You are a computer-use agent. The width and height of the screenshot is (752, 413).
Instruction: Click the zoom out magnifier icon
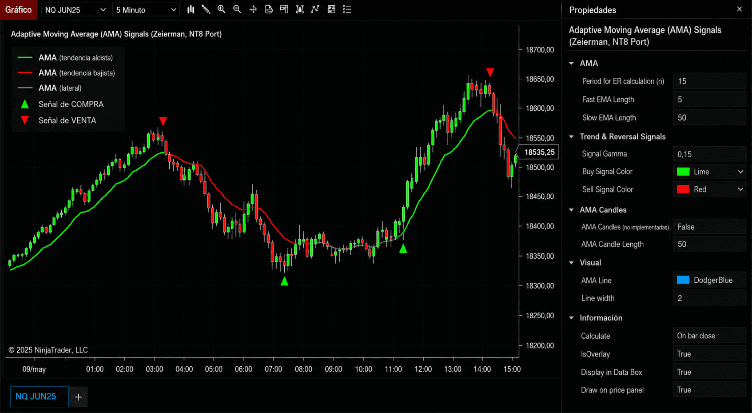pyautogui.click(x=237, y=9)
